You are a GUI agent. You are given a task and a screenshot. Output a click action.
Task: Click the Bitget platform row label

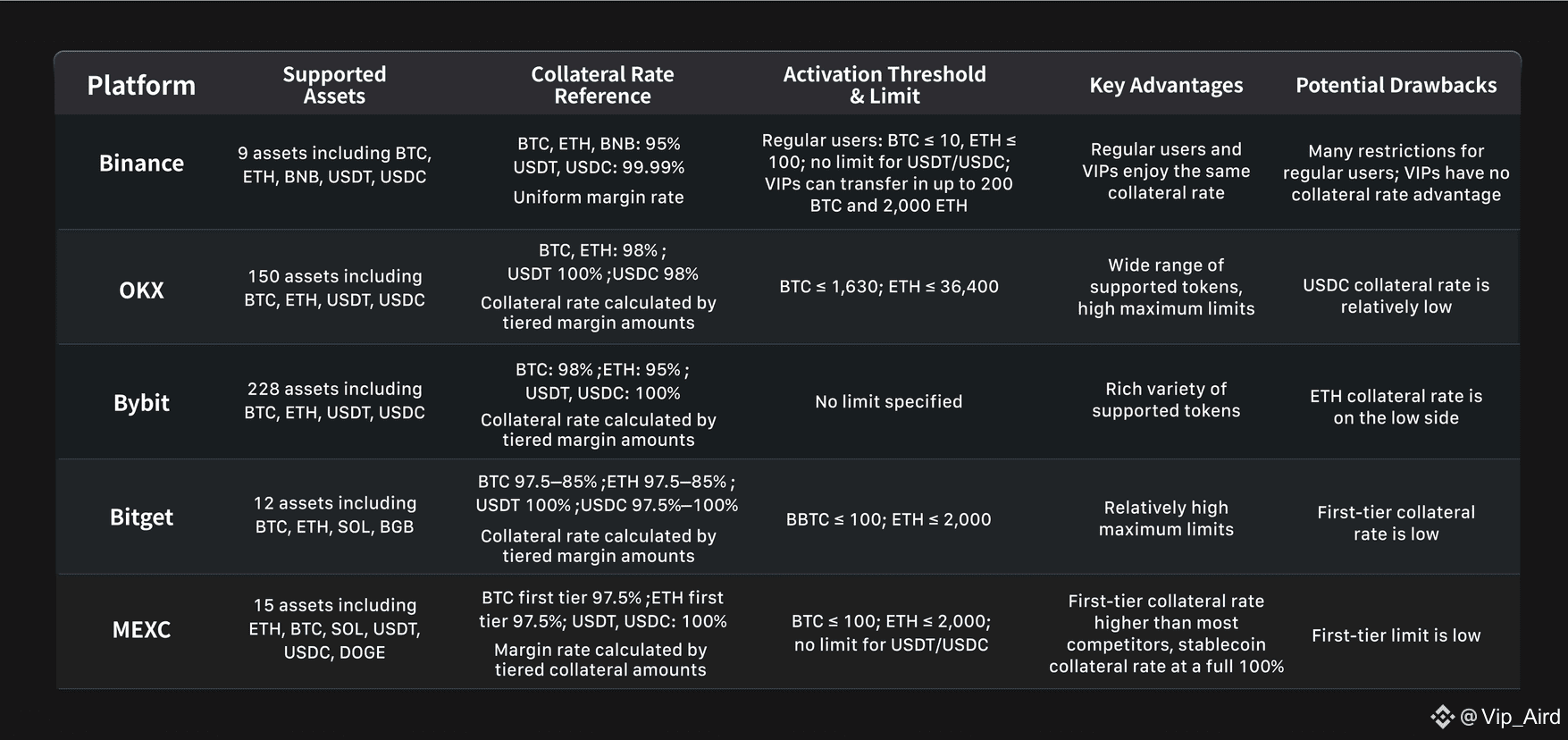coord(141,517)
